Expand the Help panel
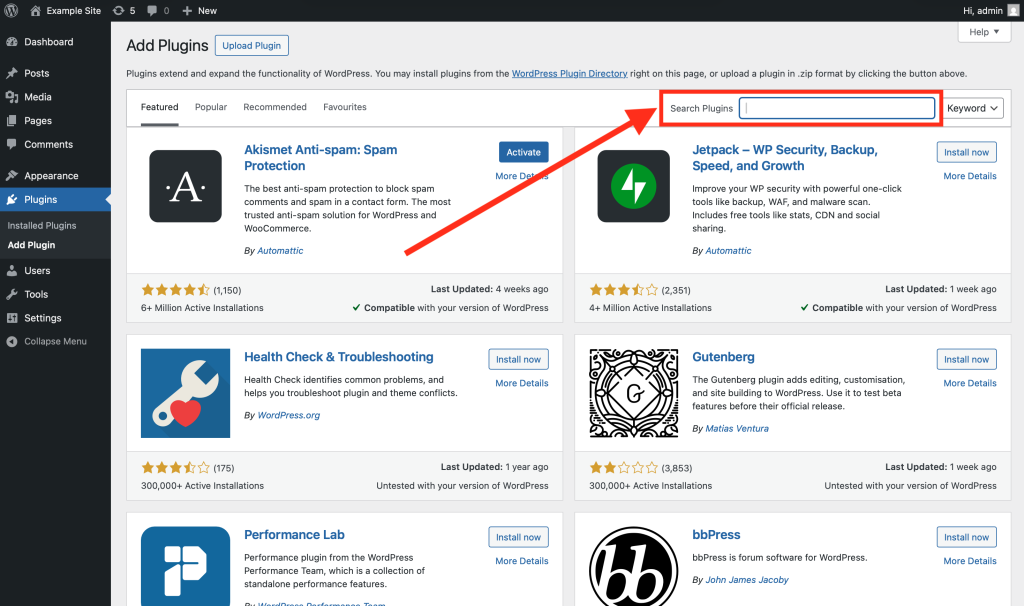1024x606 pixels. (984, 32)
